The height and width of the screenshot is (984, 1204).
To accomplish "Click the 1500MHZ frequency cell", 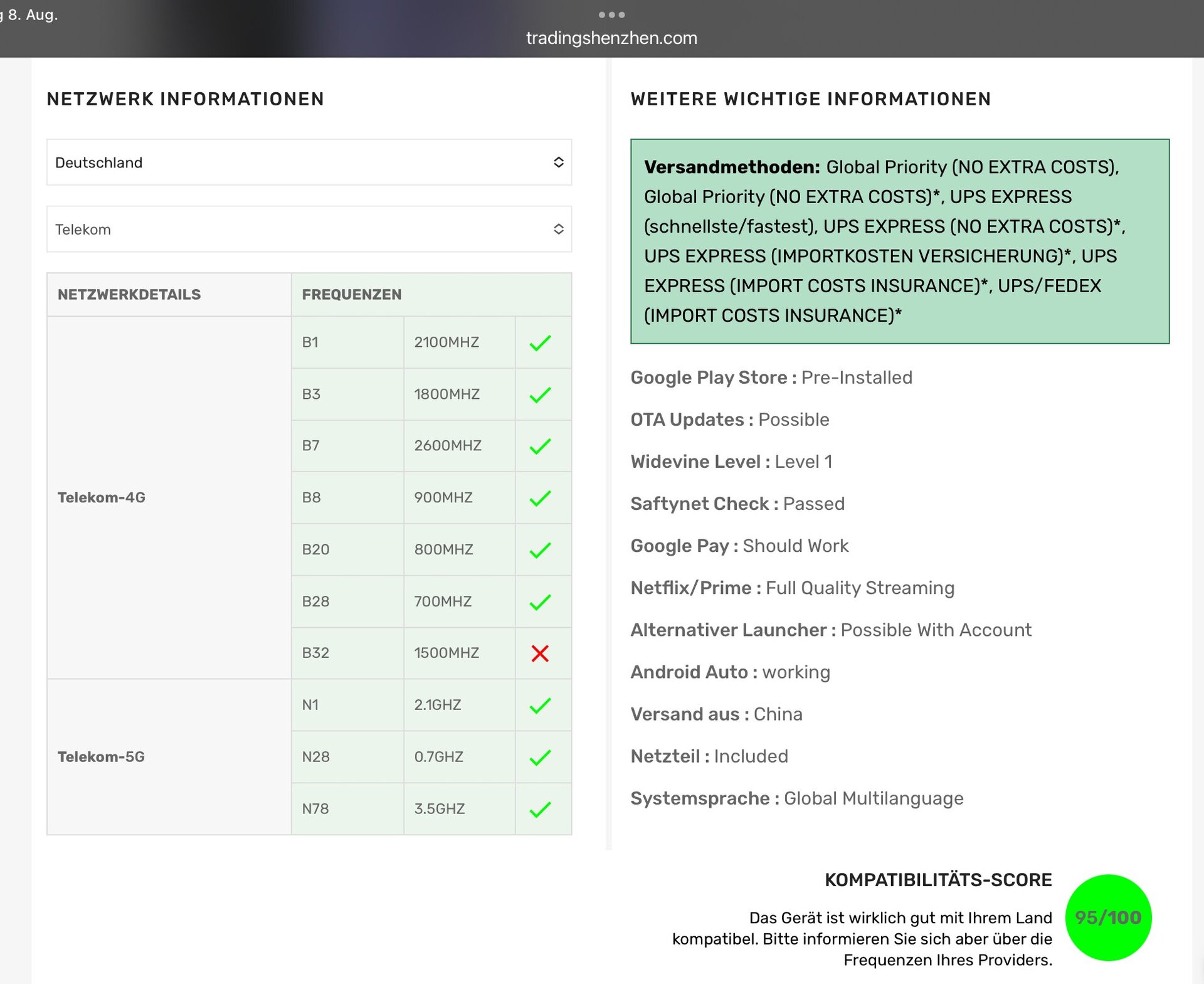I will pos(460,653).
